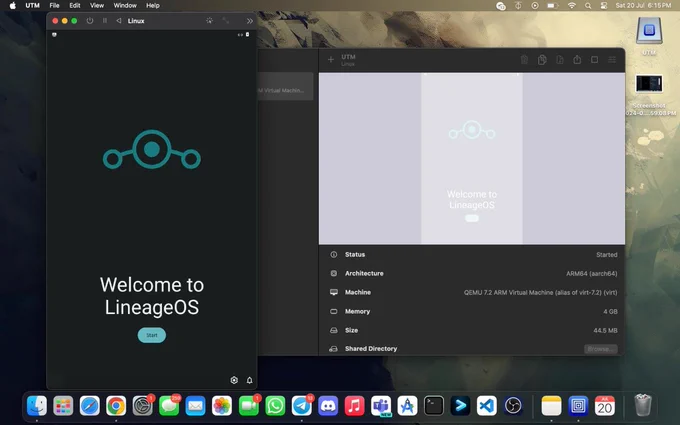This screenshot has width=680, height=425.
Task: Open Finder from the dock
Action: (37, 406)
